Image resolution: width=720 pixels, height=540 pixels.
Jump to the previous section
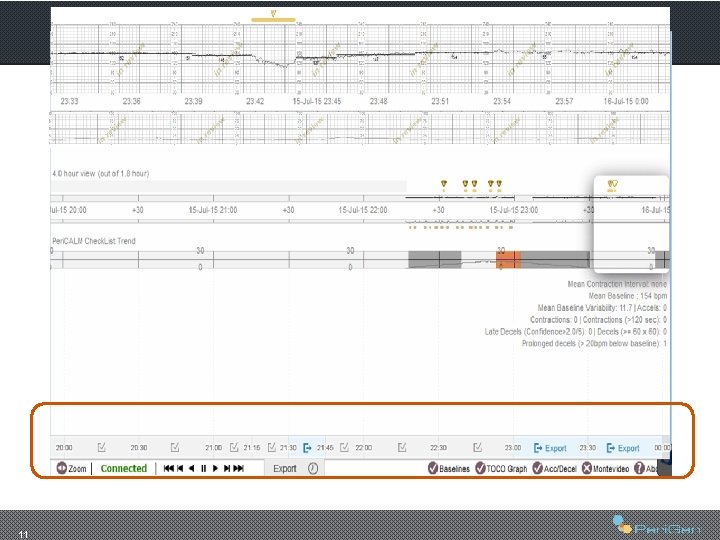180,468
